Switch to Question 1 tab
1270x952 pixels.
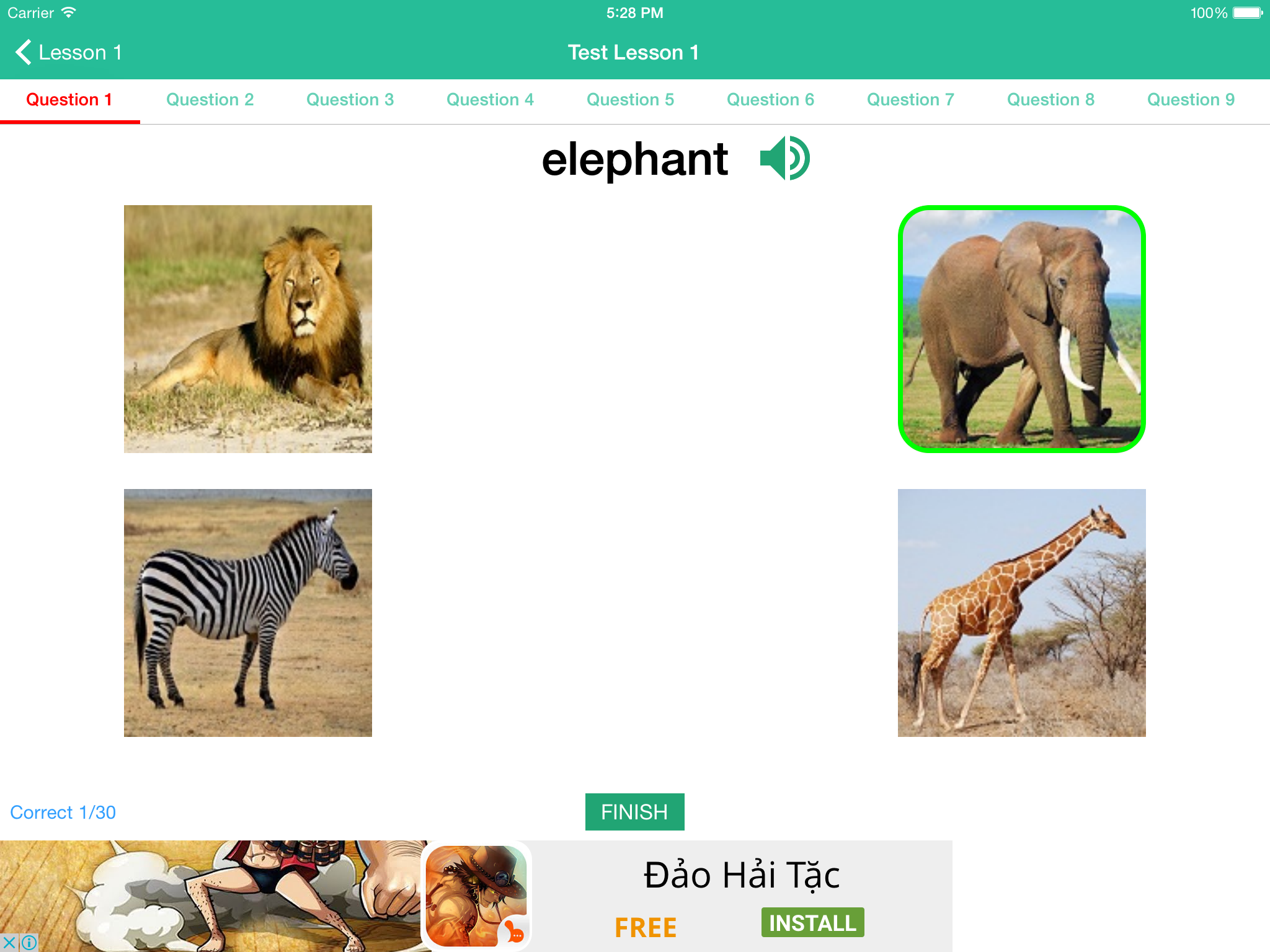tap(69, 100)
